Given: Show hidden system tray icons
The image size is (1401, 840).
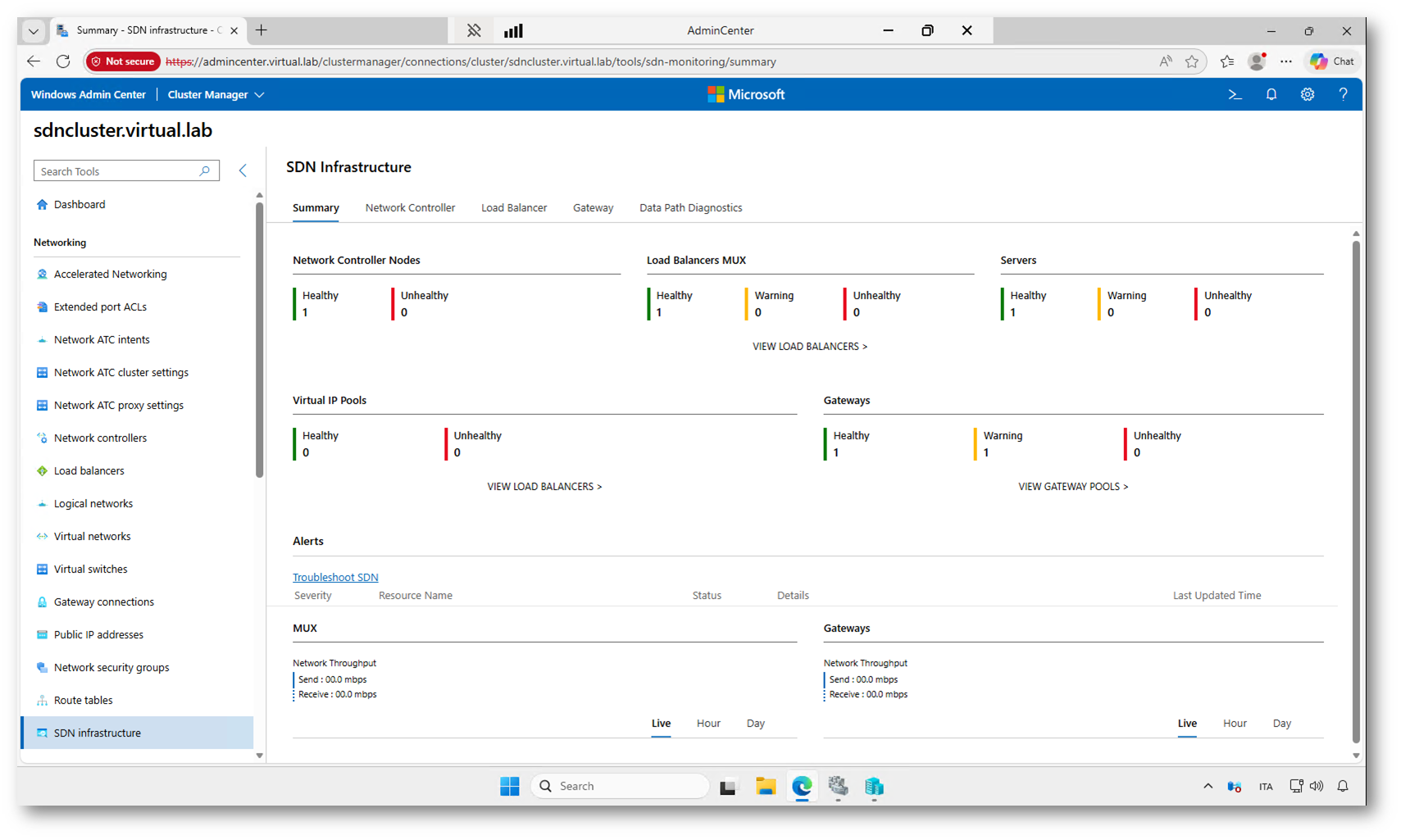Looking at the screenshot, I should click(x=1208, y=787).
